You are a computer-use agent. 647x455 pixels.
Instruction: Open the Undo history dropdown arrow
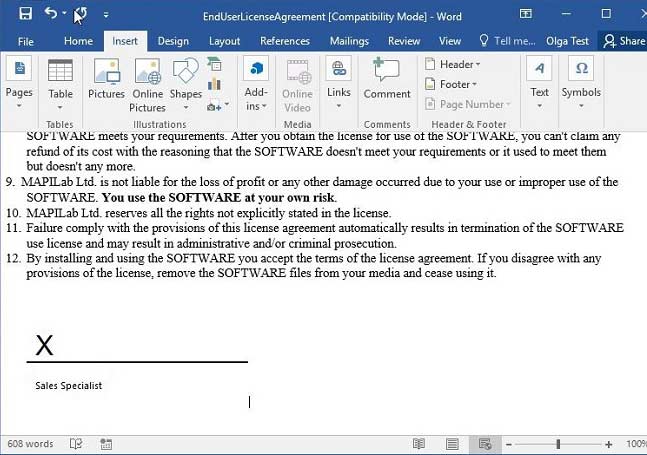pyautogui.click(x=64, y=14)
